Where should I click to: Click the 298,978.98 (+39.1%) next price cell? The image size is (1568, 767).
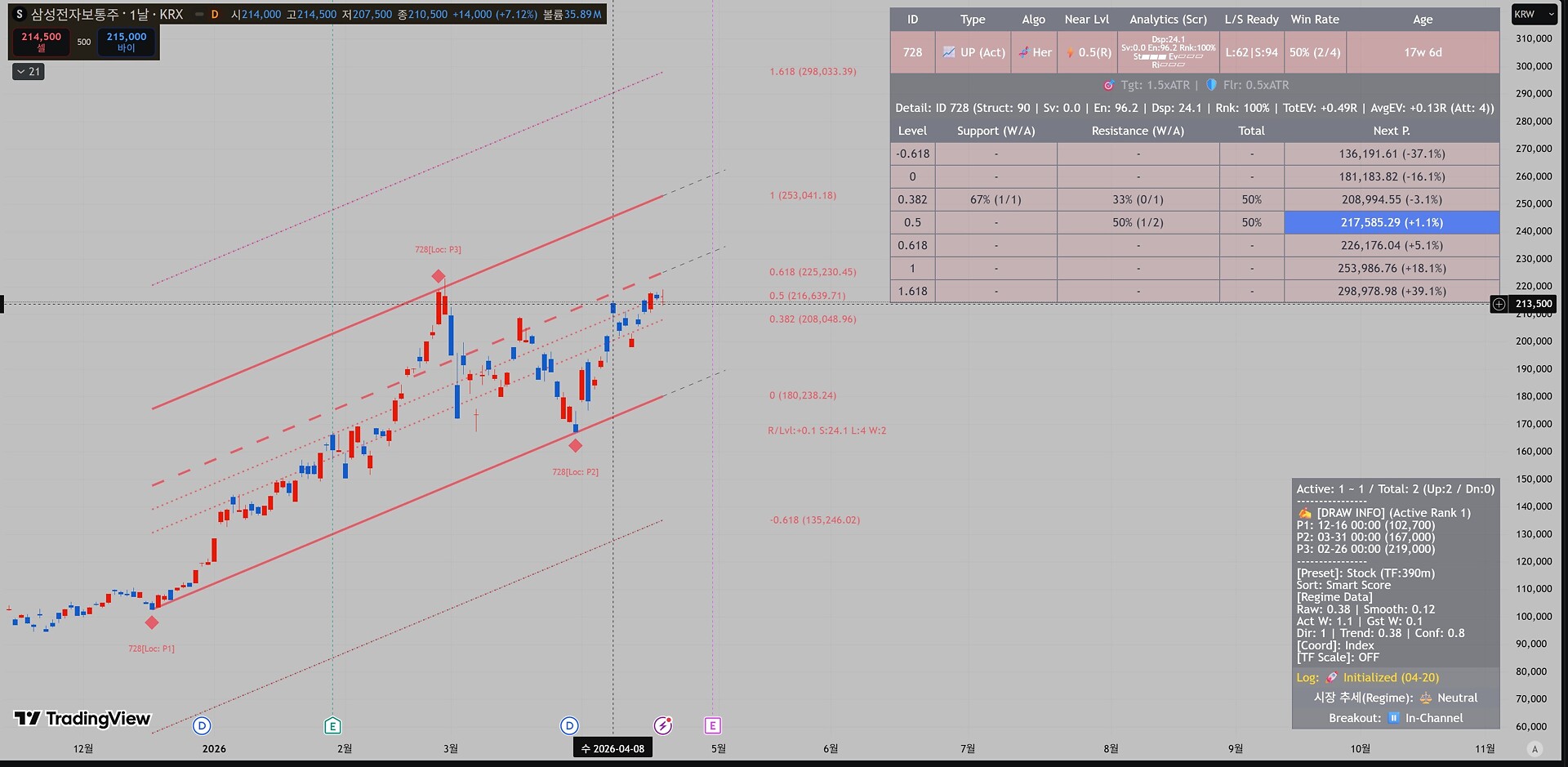pyautogui.click(x=1392, y=291)
